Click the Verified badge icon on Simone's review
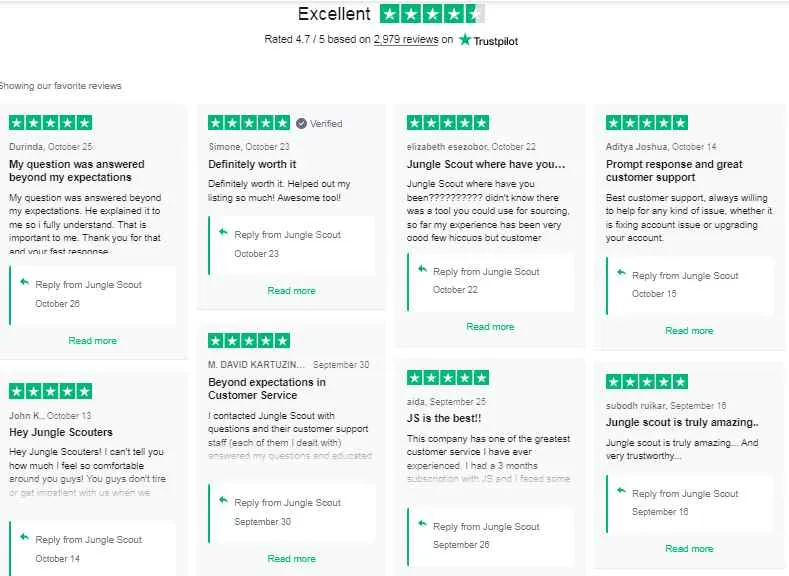 tap(301, 123)
